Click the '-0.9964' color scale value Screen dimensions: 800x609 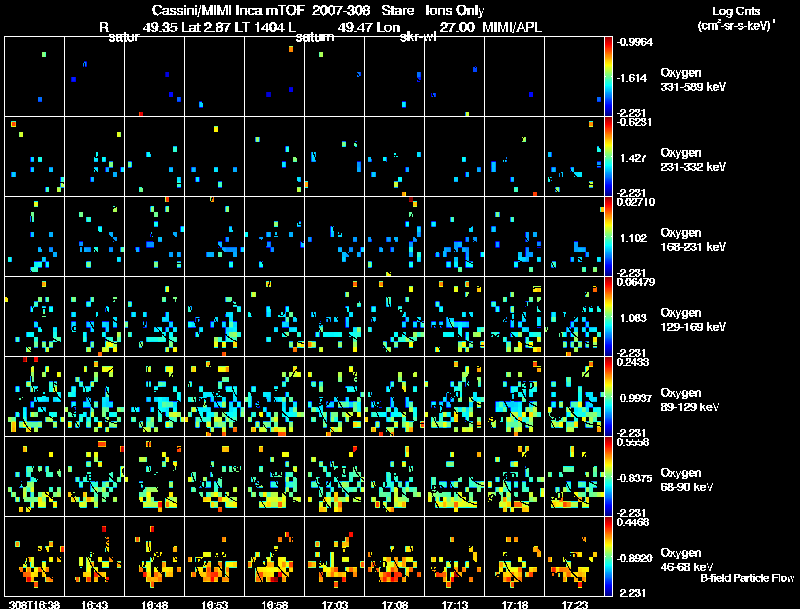[x=634, y=42]
